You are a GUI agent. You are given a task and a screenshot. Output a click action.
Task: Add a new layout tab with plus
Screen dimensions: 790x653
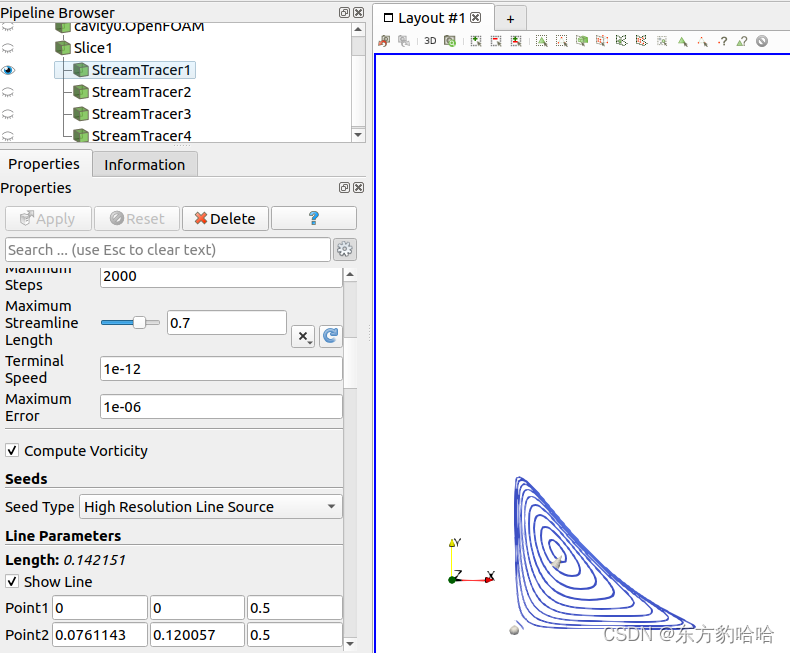[x=510, y=19]
